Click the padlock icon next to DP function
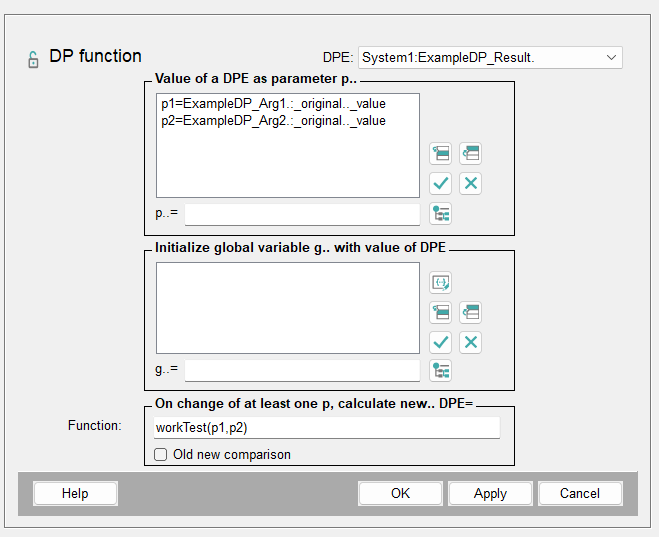Viewport: 659px width, 537px height. click(x=33, y=59)
